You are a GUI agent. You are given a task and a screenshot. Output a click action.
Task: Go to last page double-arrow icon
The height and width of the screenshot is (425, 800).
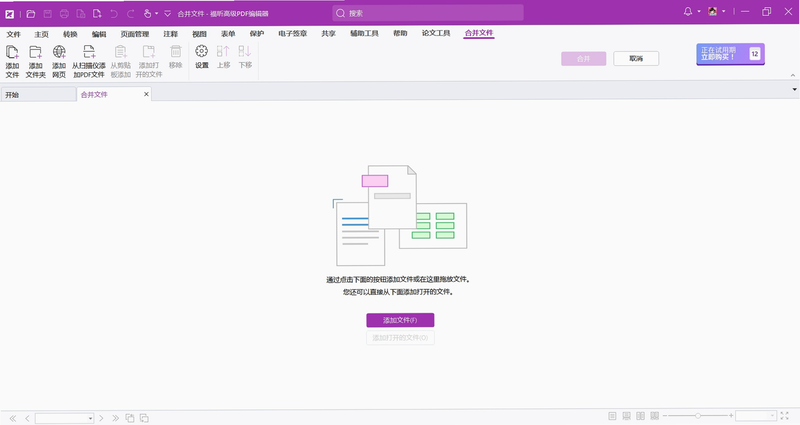pos(115,418)
